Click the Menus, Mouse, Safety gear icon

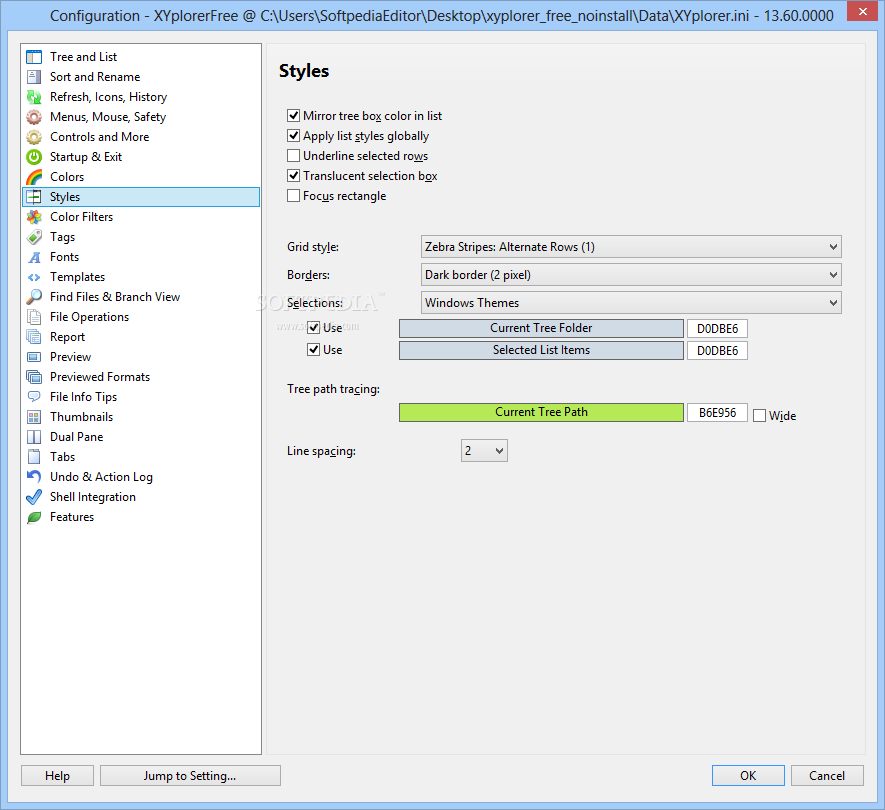pos(34,117)
